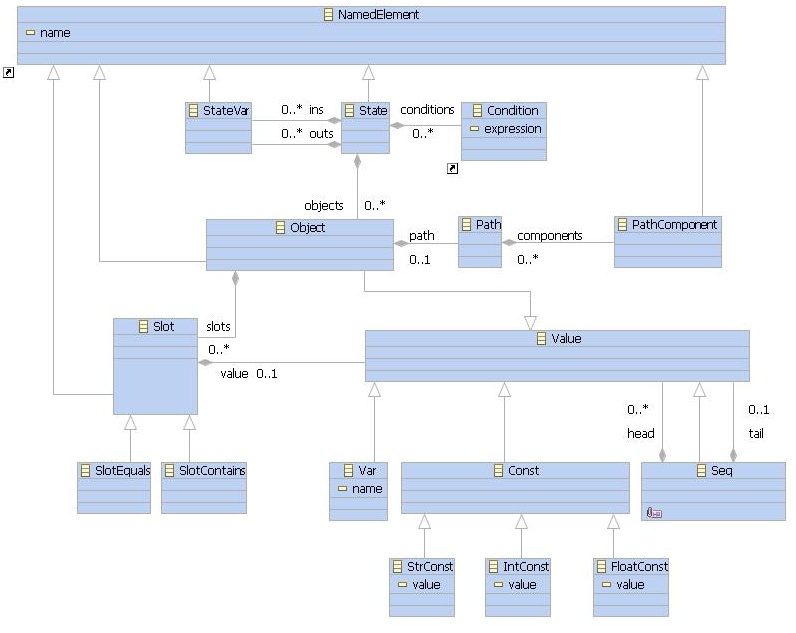Select the Seq class icon

click(701, 471)
